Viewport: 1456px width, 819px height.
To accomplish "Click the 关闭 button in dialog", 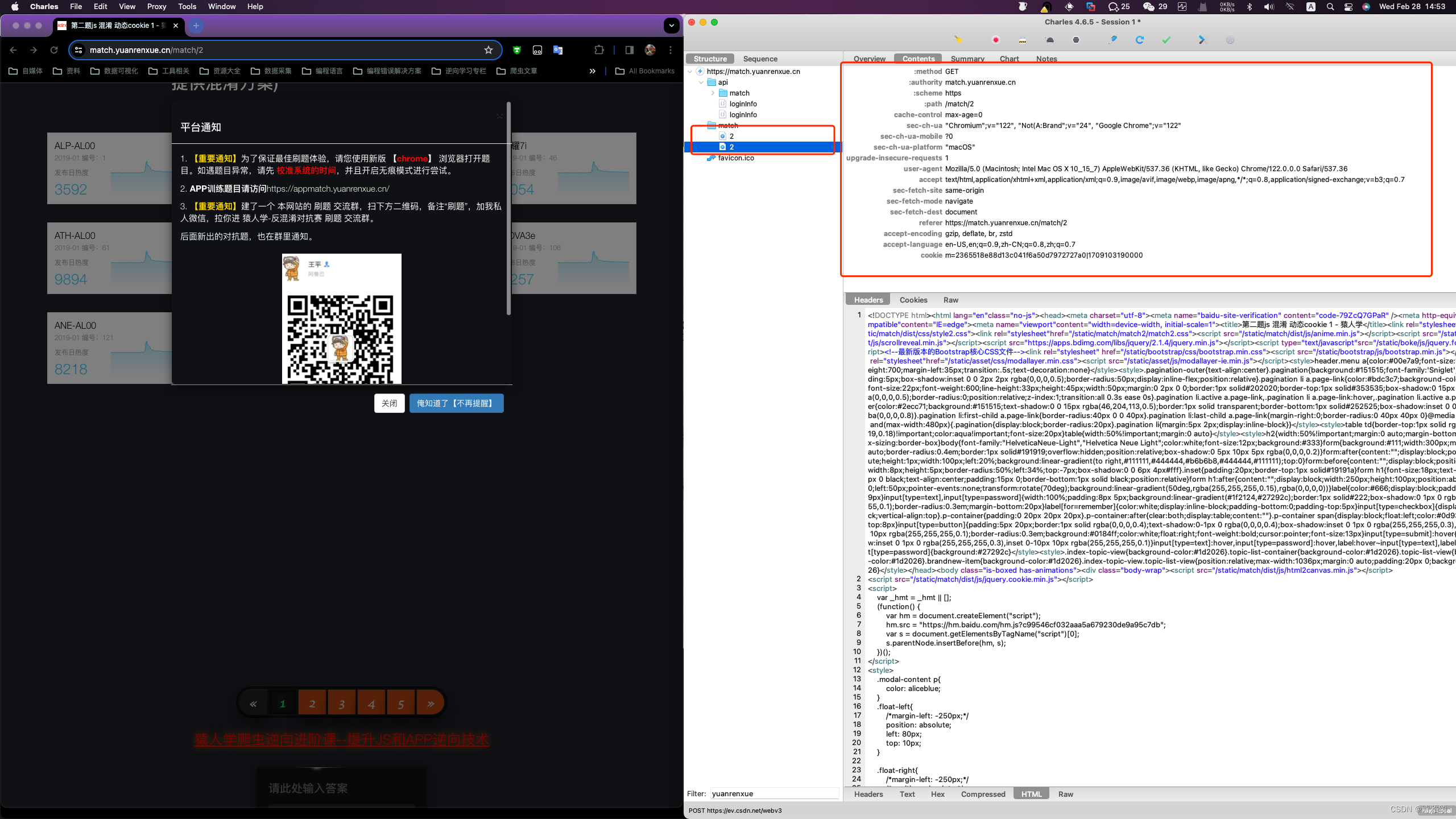I will point(389,403).
